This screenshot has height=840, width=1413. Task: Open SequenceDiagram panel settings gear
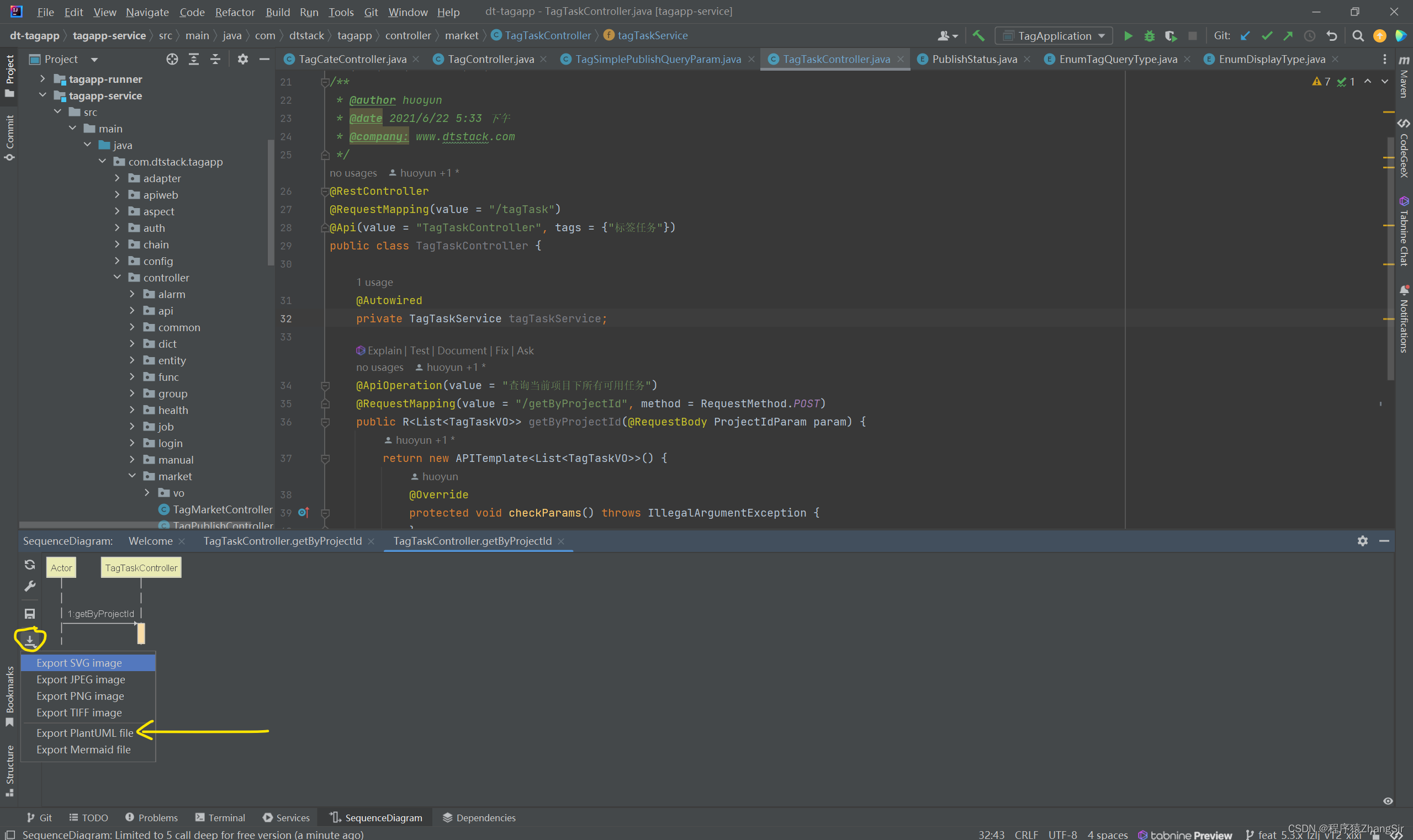tap(1363, 541)
